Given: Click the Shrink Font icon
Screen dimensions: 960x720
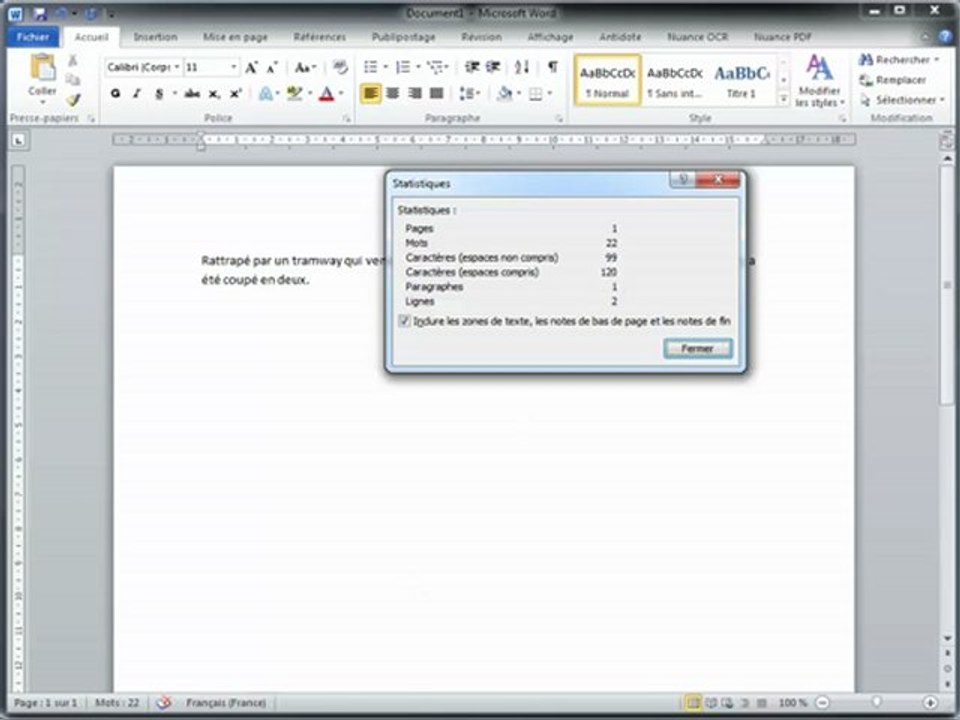Looking at the screenshot, I should coord(272,67).
